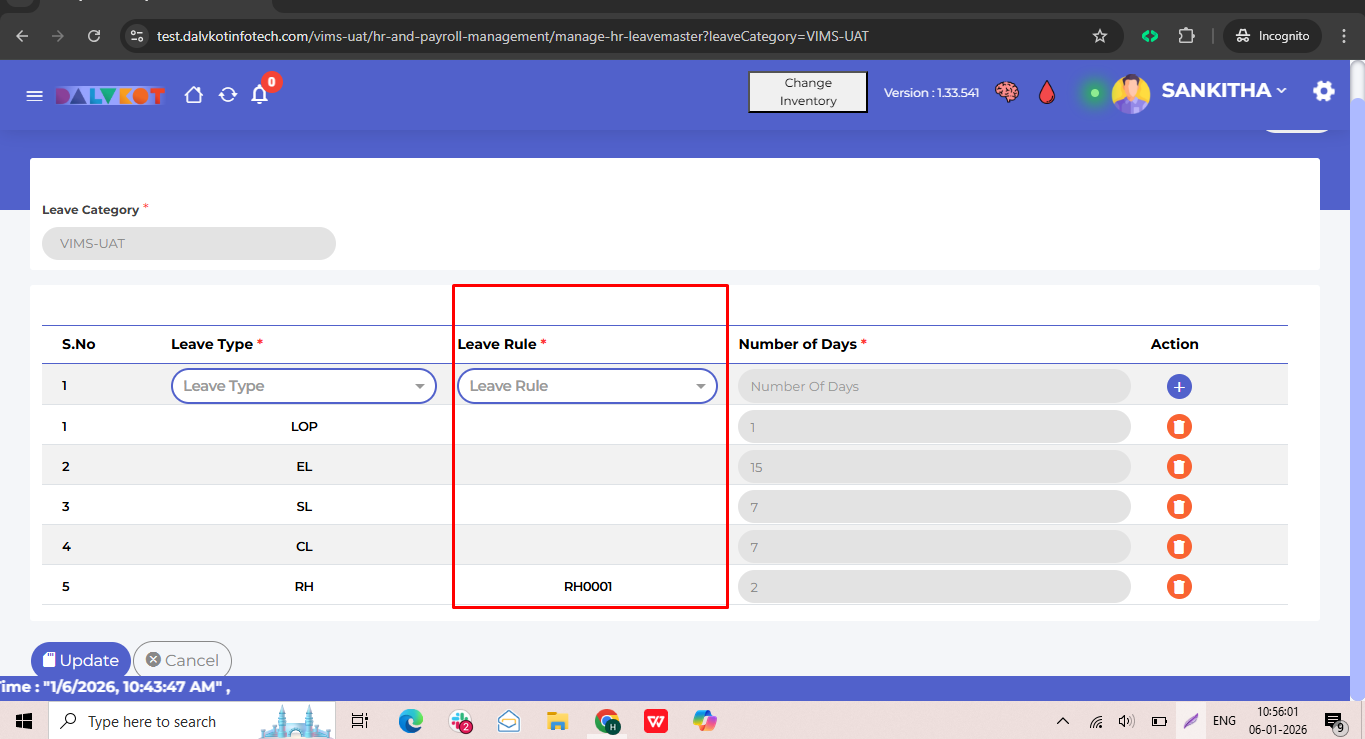1365x739 pixels.
Task: Delete the RH leave row
Action: point(1179,587)
